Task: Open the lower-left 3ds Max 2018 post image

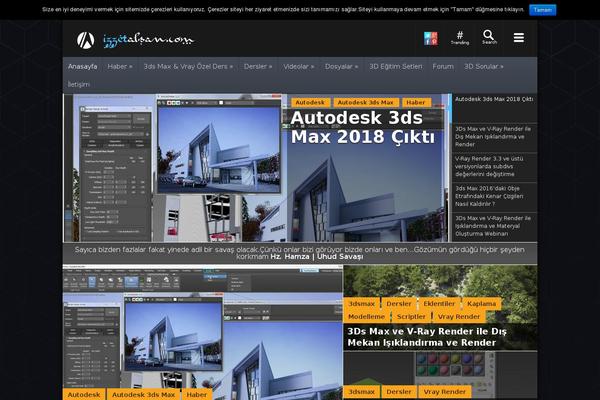Action: (x=203, y=333)
